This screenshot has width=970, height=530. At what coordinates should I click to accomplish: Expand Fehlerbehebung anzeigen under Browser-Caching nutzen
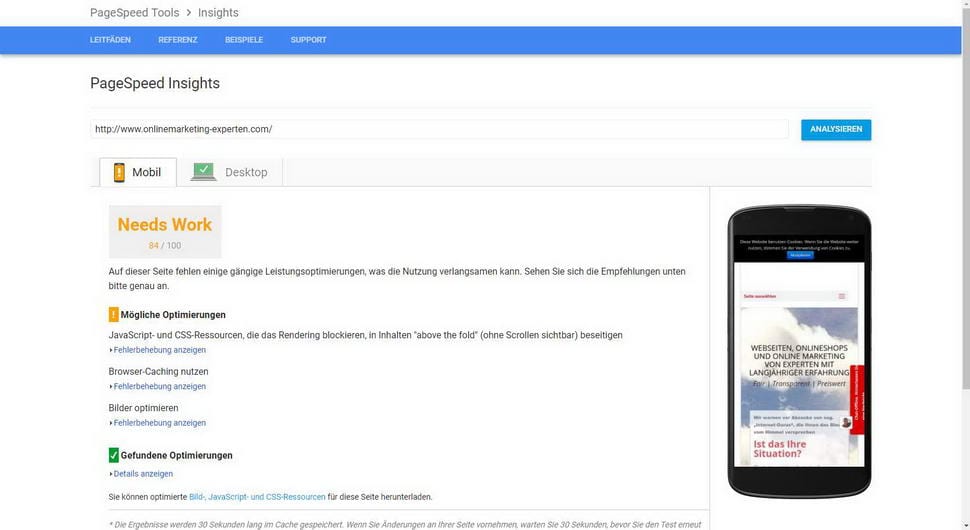[x=158, y=387]
